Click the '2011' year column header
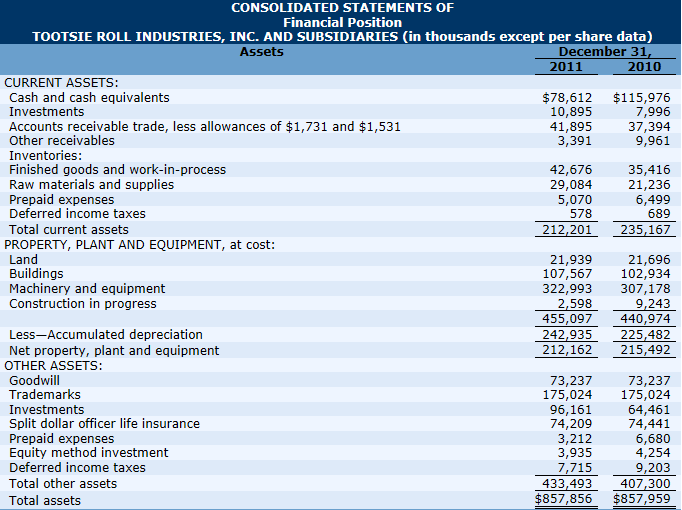Viewport: 682px width, 510px height. point(566,67)
